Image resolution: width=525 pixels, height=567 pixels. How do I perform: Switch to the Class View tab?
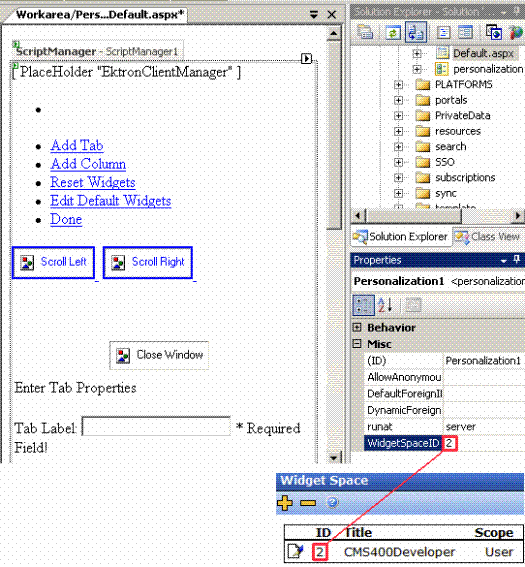pos(488,236)
